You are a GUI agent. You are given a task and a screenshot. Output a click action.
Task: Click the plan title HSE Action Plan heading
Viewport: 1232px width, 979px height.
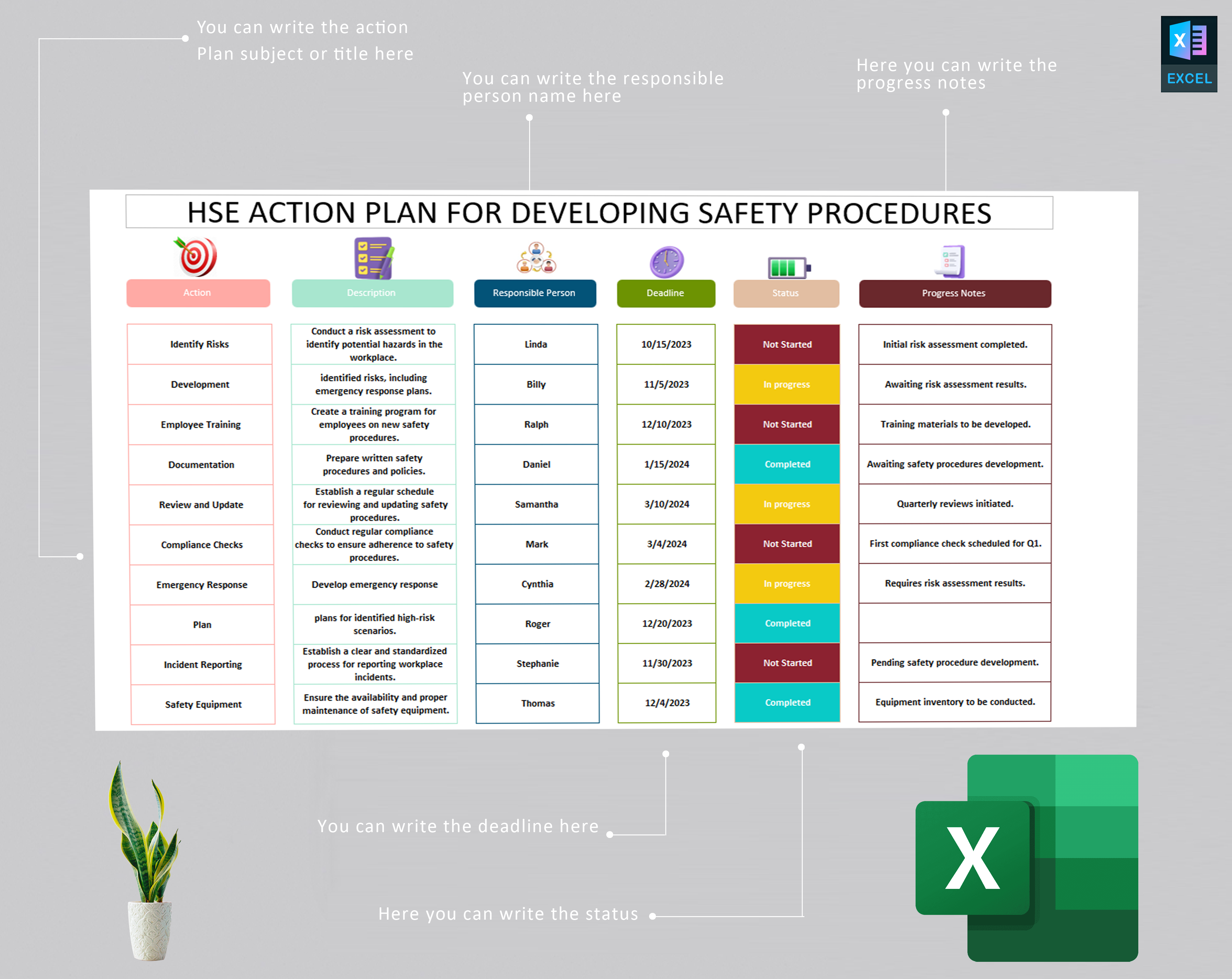click(589, 213)
